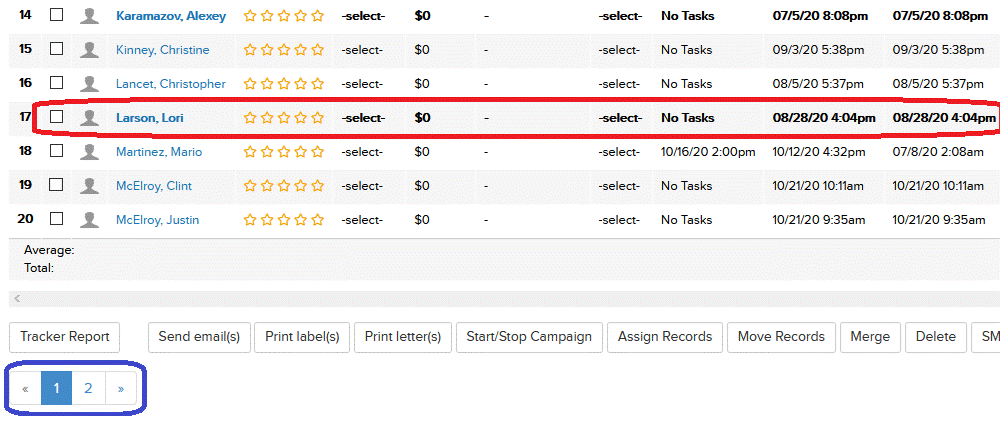Set fifth star rating for Martinez, Mario
Viewport: 1000px width, 430px height.
[x=317, y=152]
